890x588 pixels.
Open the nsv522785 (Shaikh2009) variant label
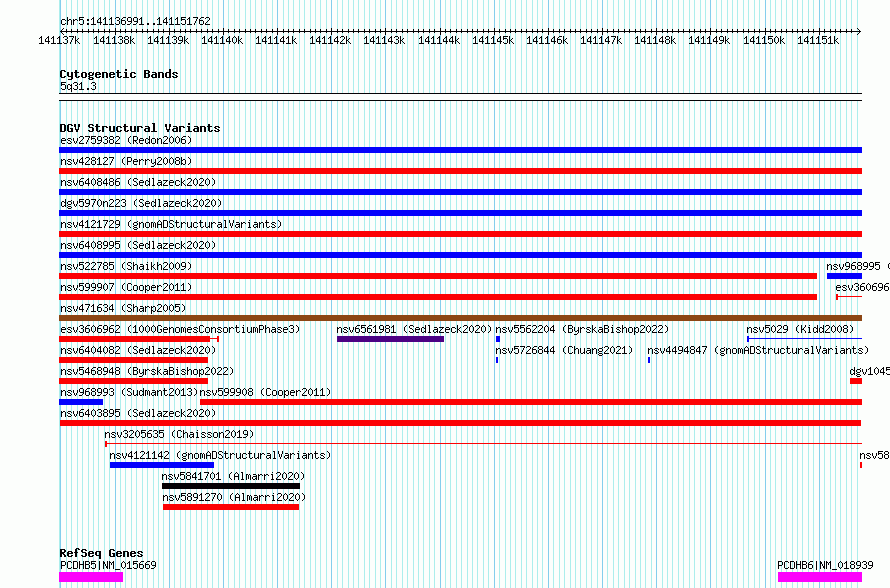(x=126, y=266)
